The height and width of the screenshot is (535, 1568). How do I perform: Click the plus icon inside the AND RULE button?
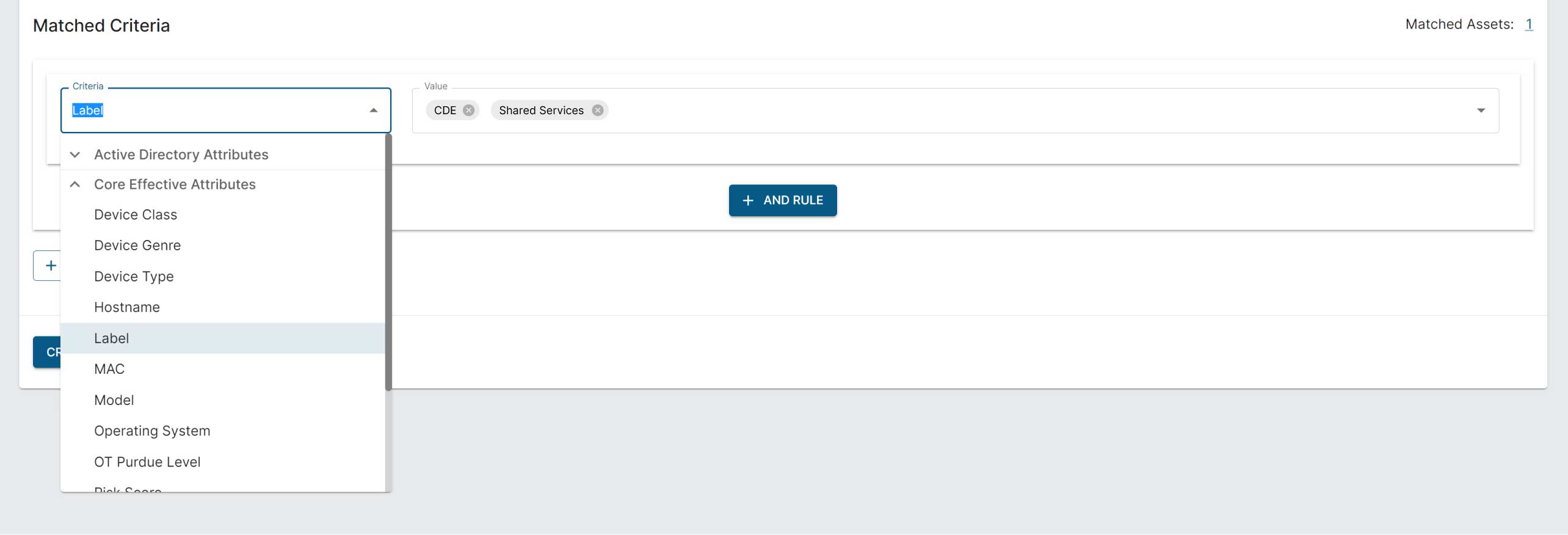(x=749, y=200)
